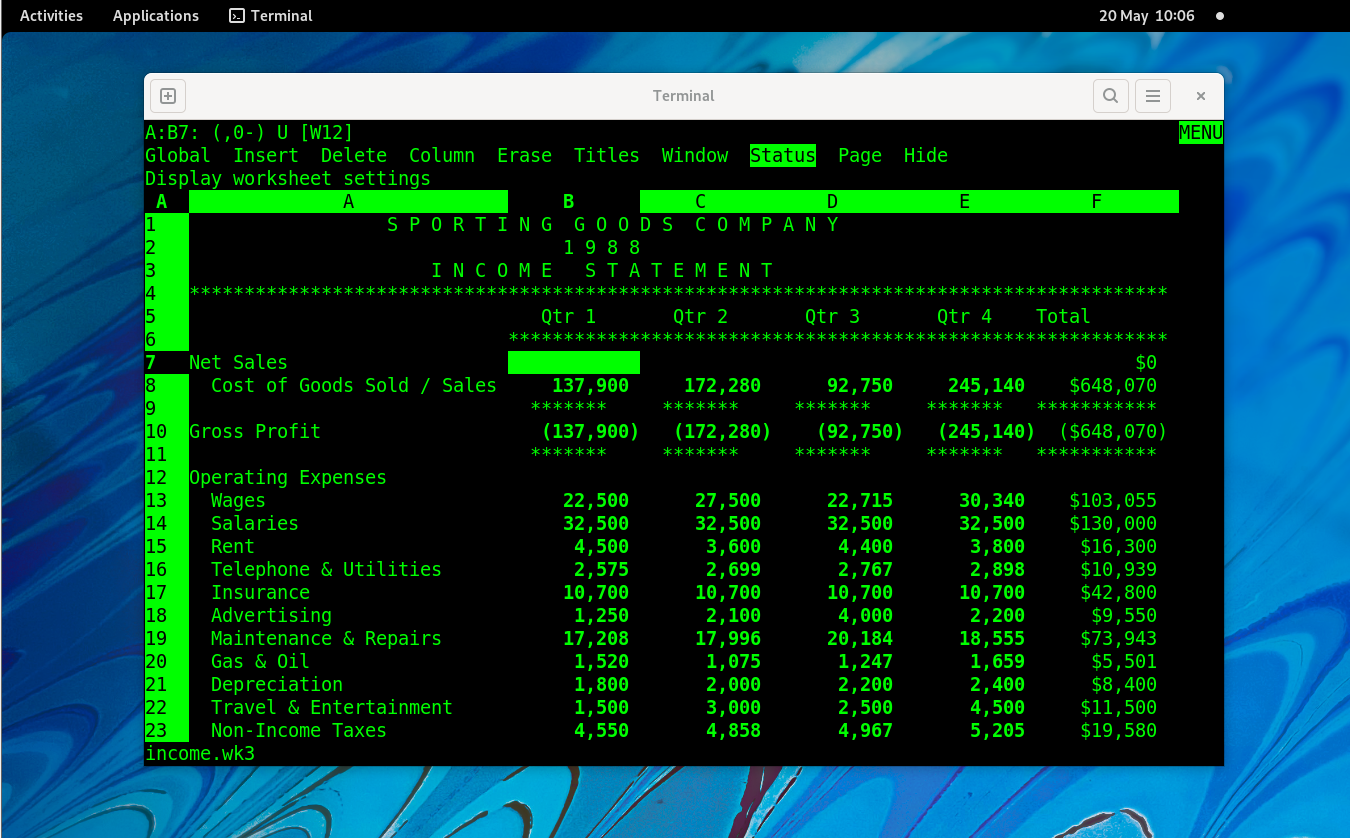Select the Titles menu option
This screenshot has width=1350, height=838.
click(606, 155)
